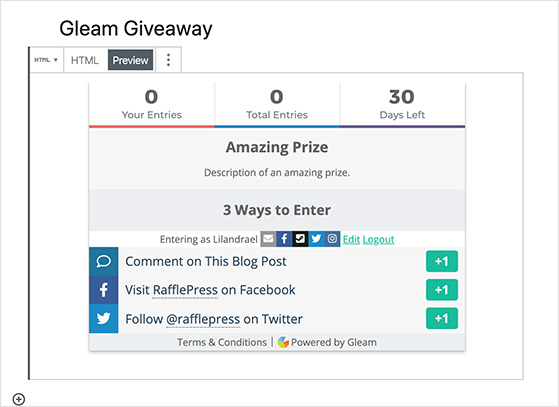The image size is (559, 407).
Task: Click the Steam icon in login row
Action: coord(300,239)
